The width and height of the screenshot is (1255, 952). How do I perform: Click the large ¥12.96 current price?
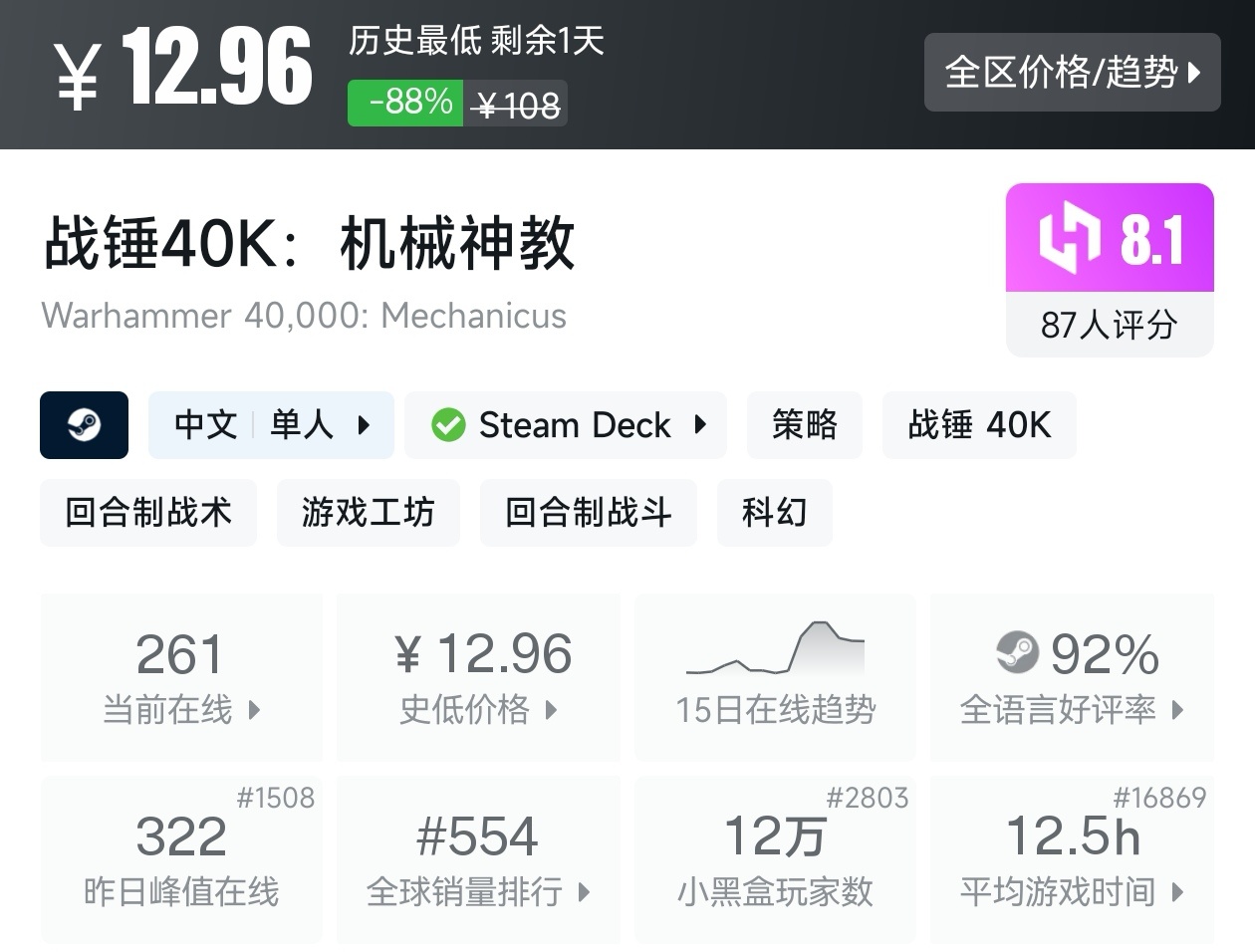[x=183, y=68]
